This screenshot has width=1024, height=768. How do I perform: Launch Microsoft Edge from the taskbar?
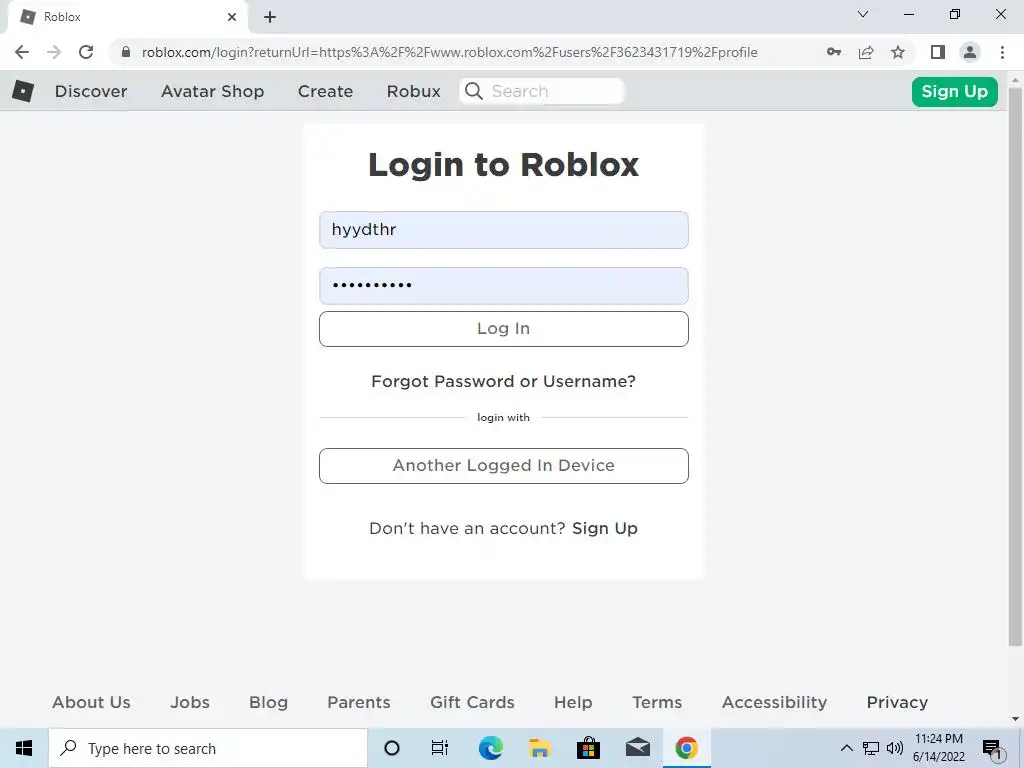click(x=490, y=748)
